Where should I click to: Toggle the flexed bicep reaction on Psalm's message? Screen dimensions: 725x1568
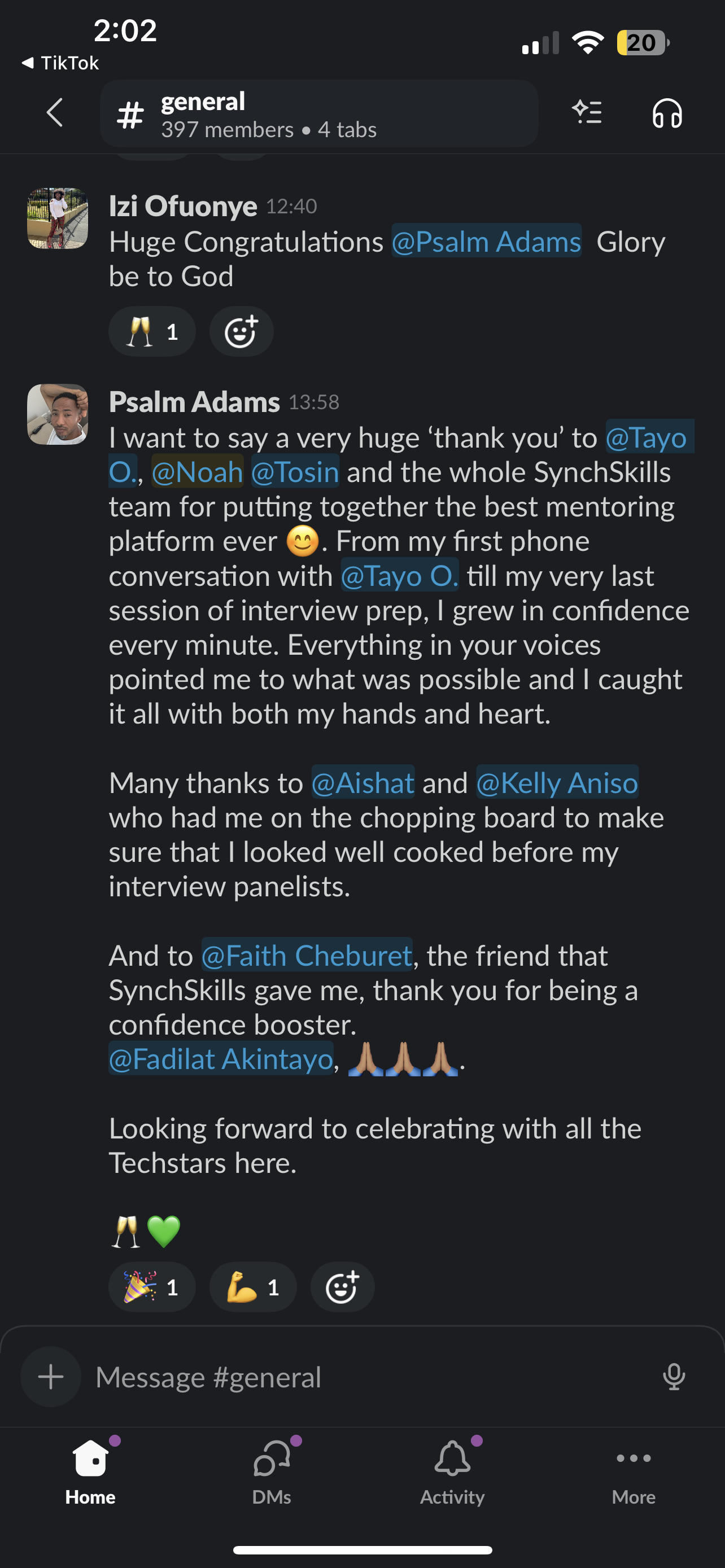click(x=252, y=1287)
